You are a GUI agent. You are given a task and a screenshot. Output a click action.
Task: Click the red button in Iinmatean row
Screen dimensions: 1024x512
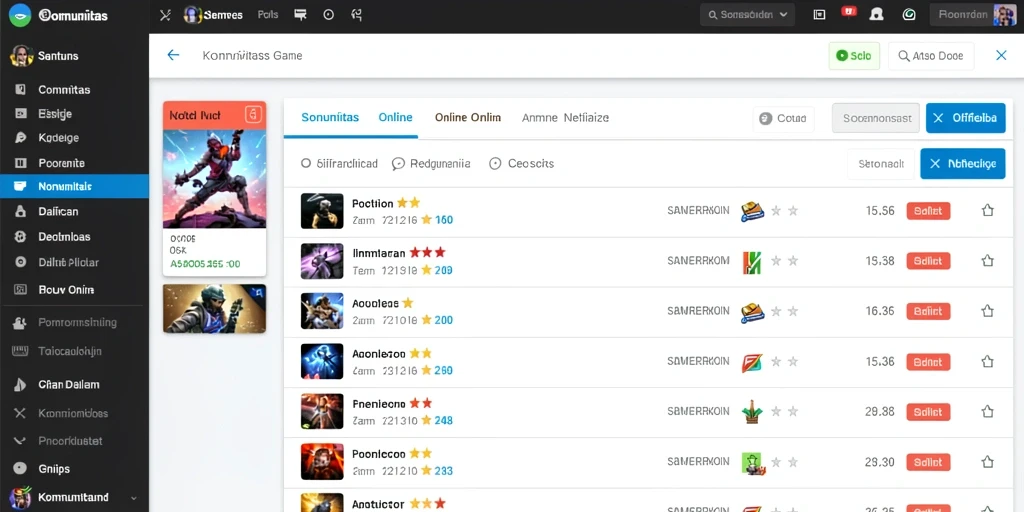coord(928,261)
